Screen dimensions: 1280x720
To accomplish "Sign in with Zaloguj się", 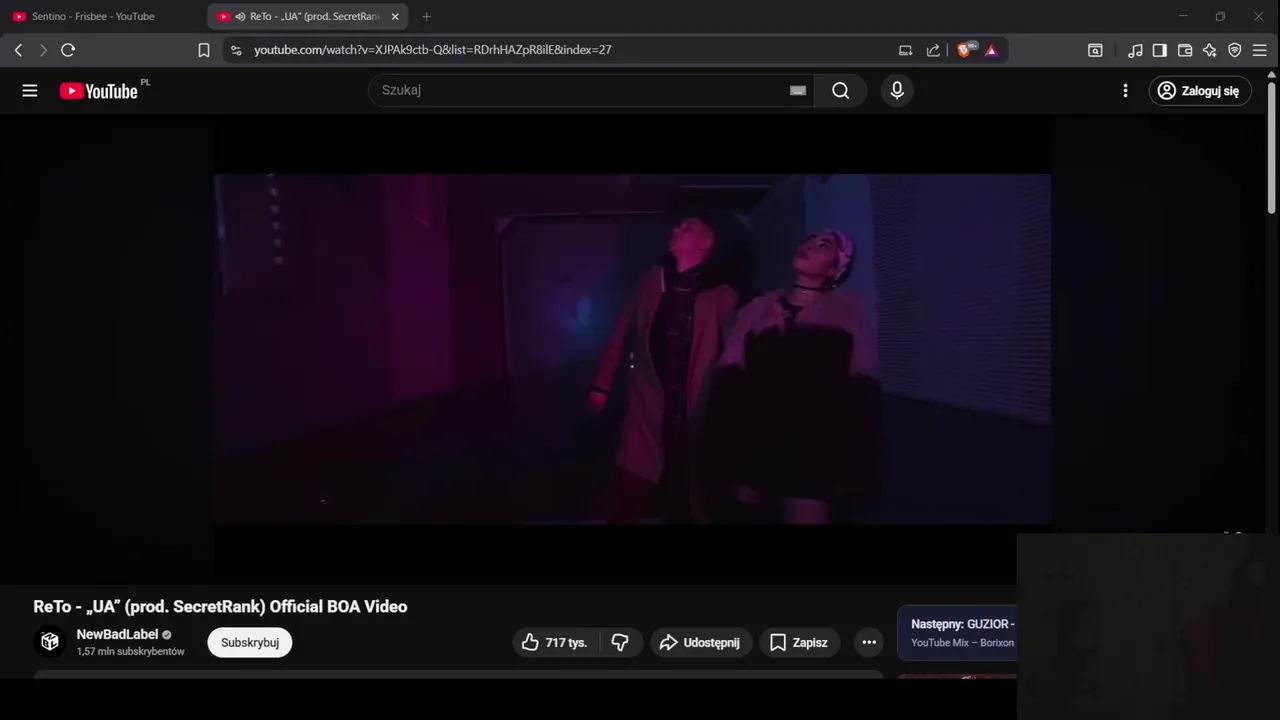I will (x=1200, y=91).
